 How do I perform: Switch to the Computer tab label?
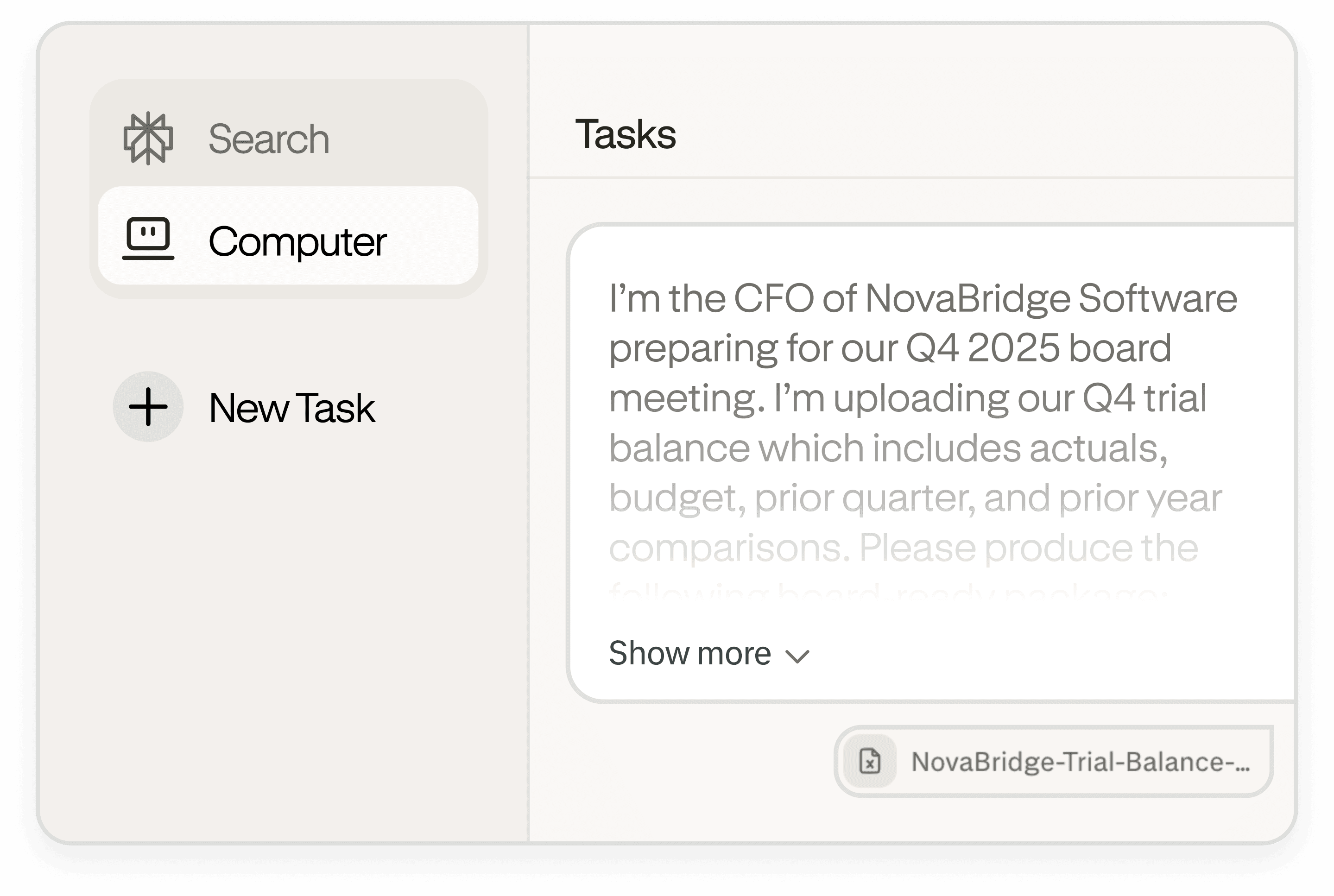(297, 241)
